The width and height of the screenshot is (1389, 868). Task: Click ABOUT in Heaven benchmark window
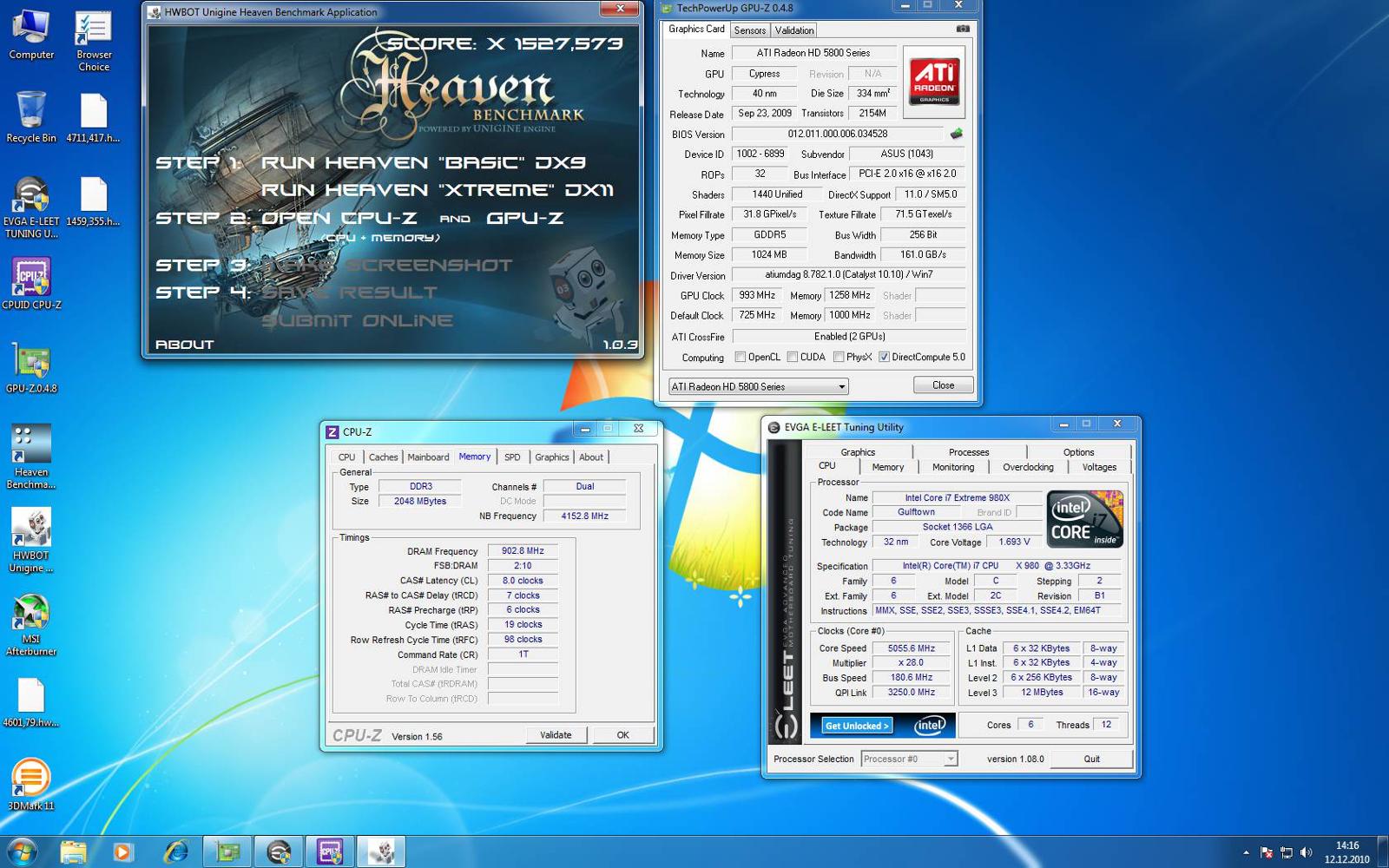click(184, 345)
